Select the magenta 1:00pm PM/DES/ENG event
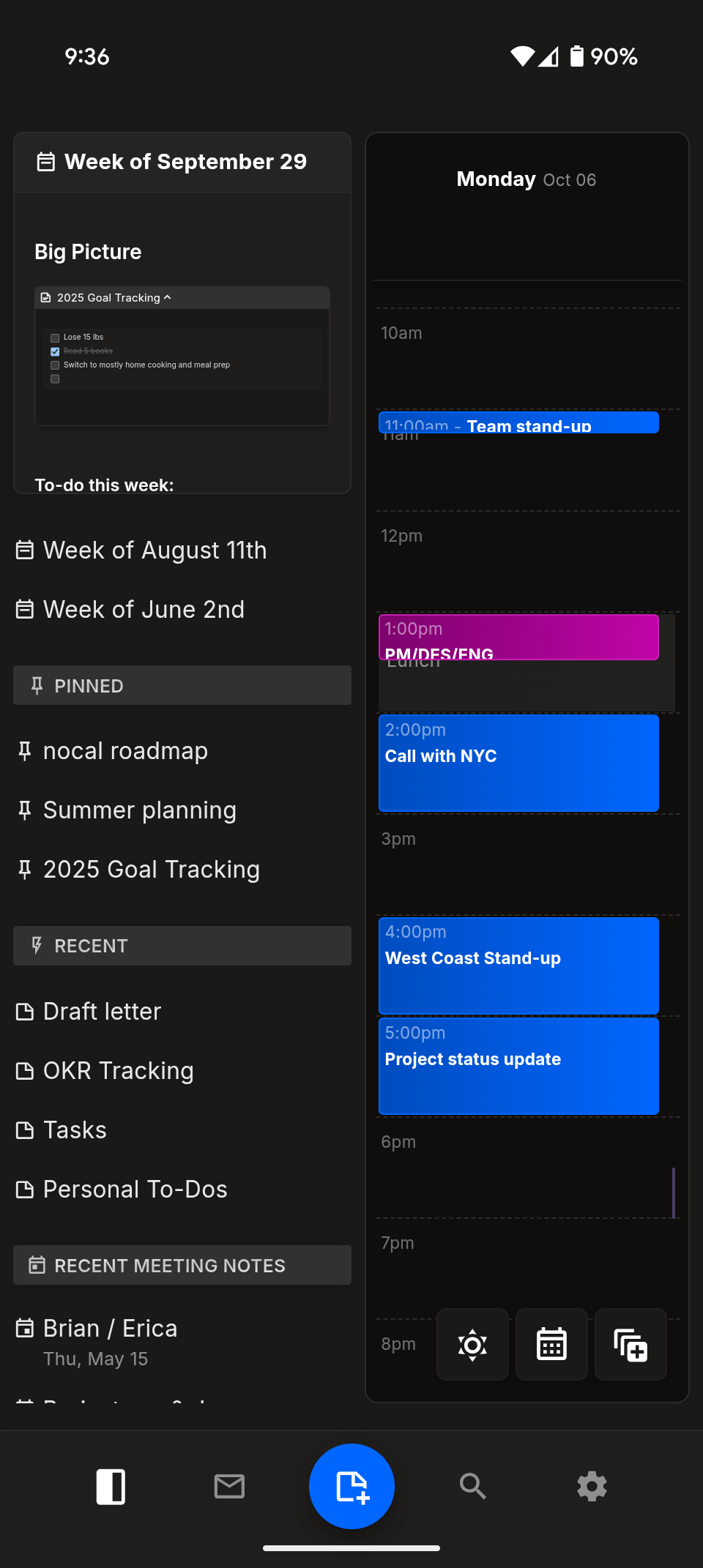 pyautogui.click(x=518, y=636)
